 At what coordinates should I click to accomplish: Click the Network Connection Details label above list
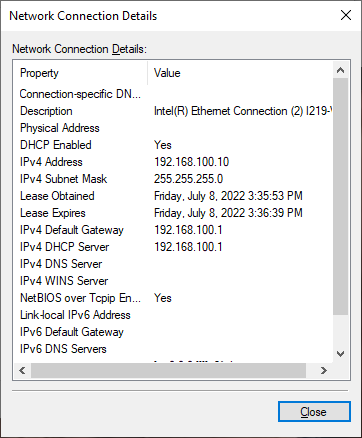tap(79, 49)
